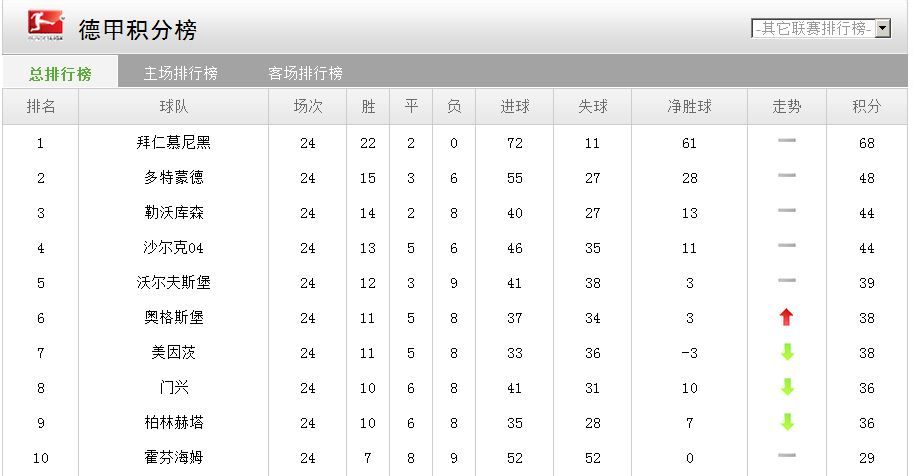Click the flat trend dash for 多特蒙德
Viewport: 913px width, 476px height.
coord(786,177)
